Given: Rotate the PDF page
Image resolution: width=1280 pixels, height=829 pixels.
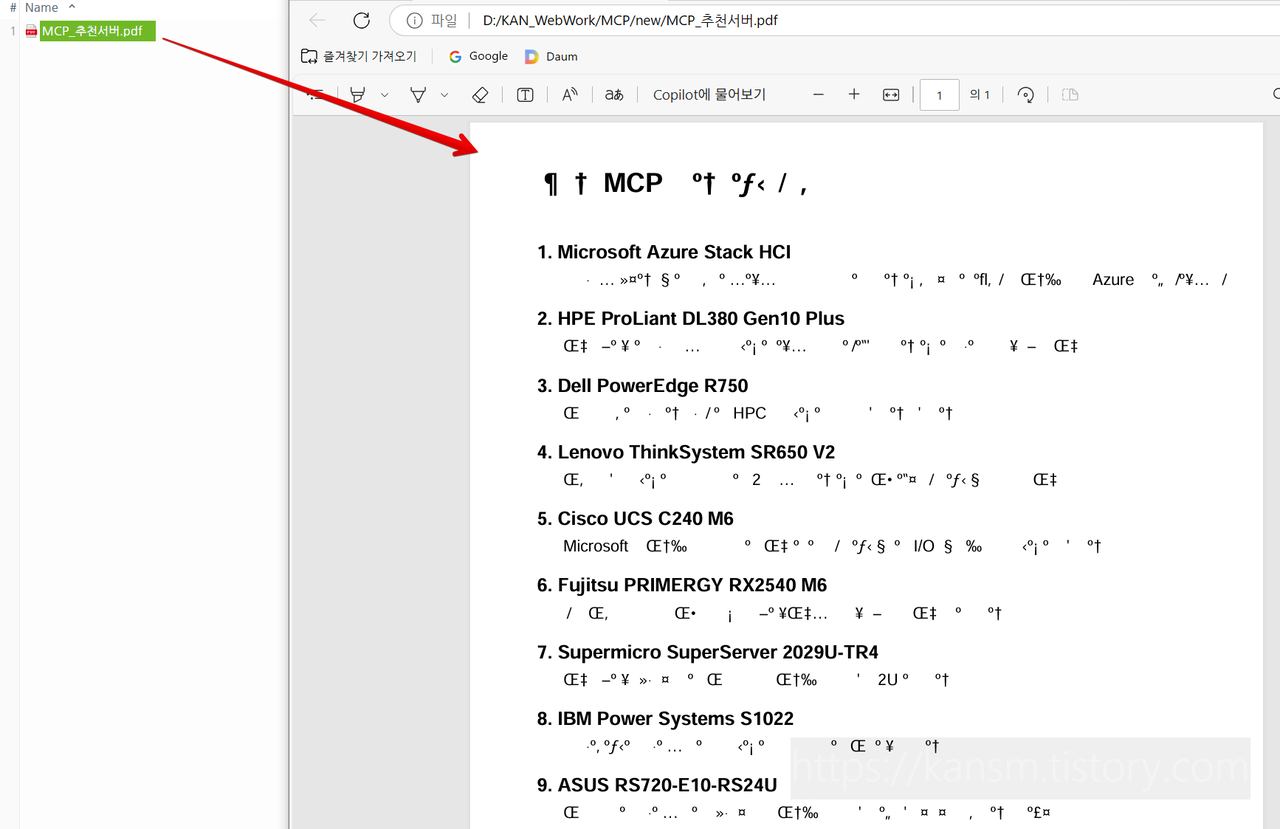Looking at the screenshot, I should pyautogui.click(x=1025, y=94).
